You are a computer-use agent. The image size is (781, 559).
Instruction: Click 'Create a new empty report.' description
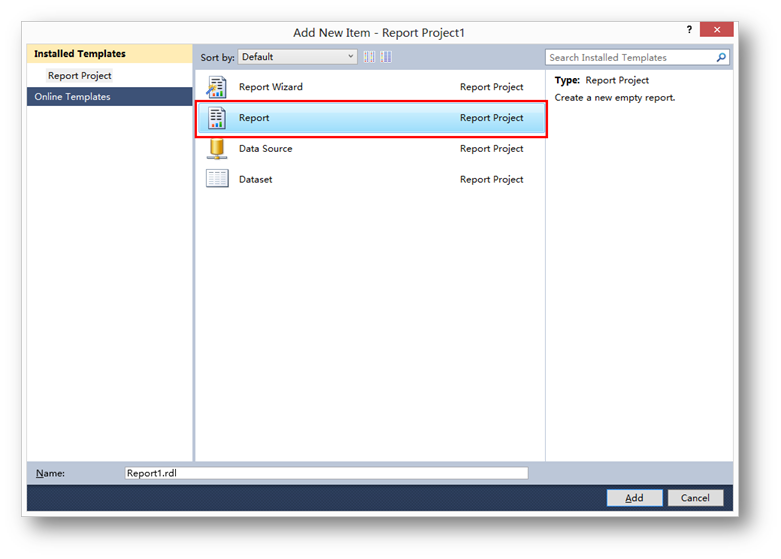(x=615, y=98)
